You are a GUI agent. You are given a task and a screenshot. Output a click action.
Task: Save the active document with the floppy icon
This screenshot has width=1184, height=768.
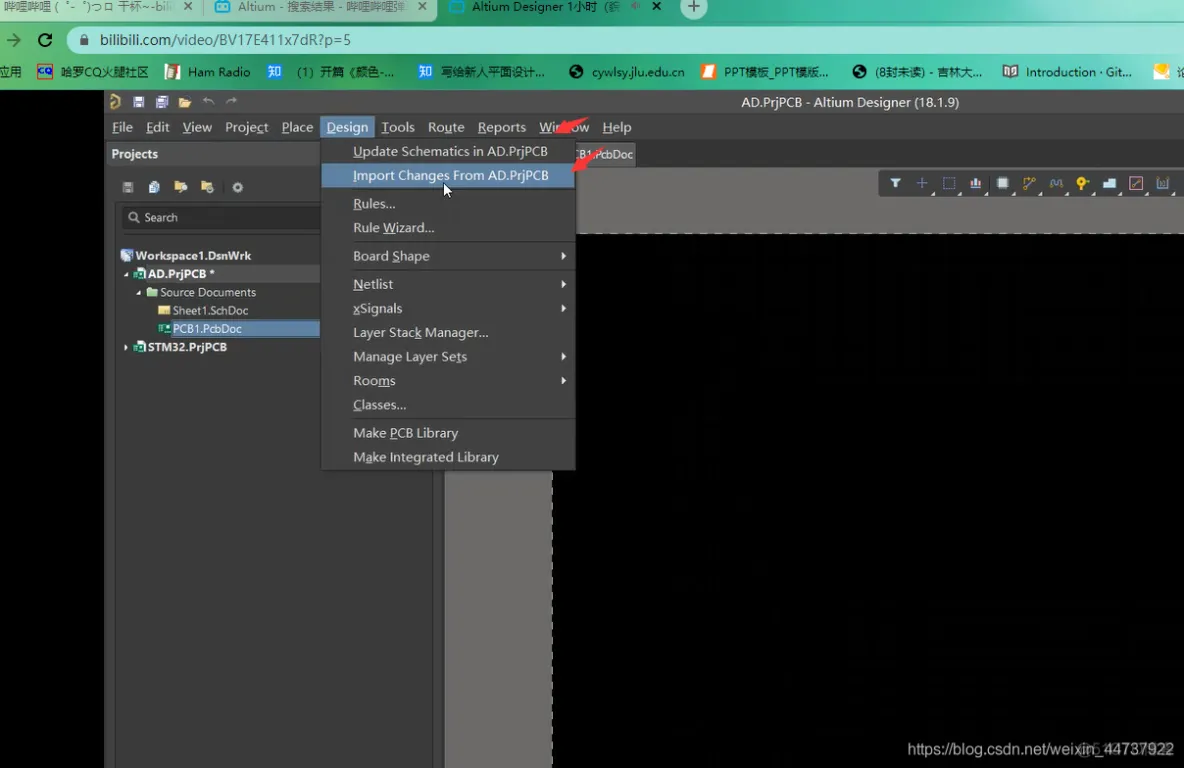(138, 101)
